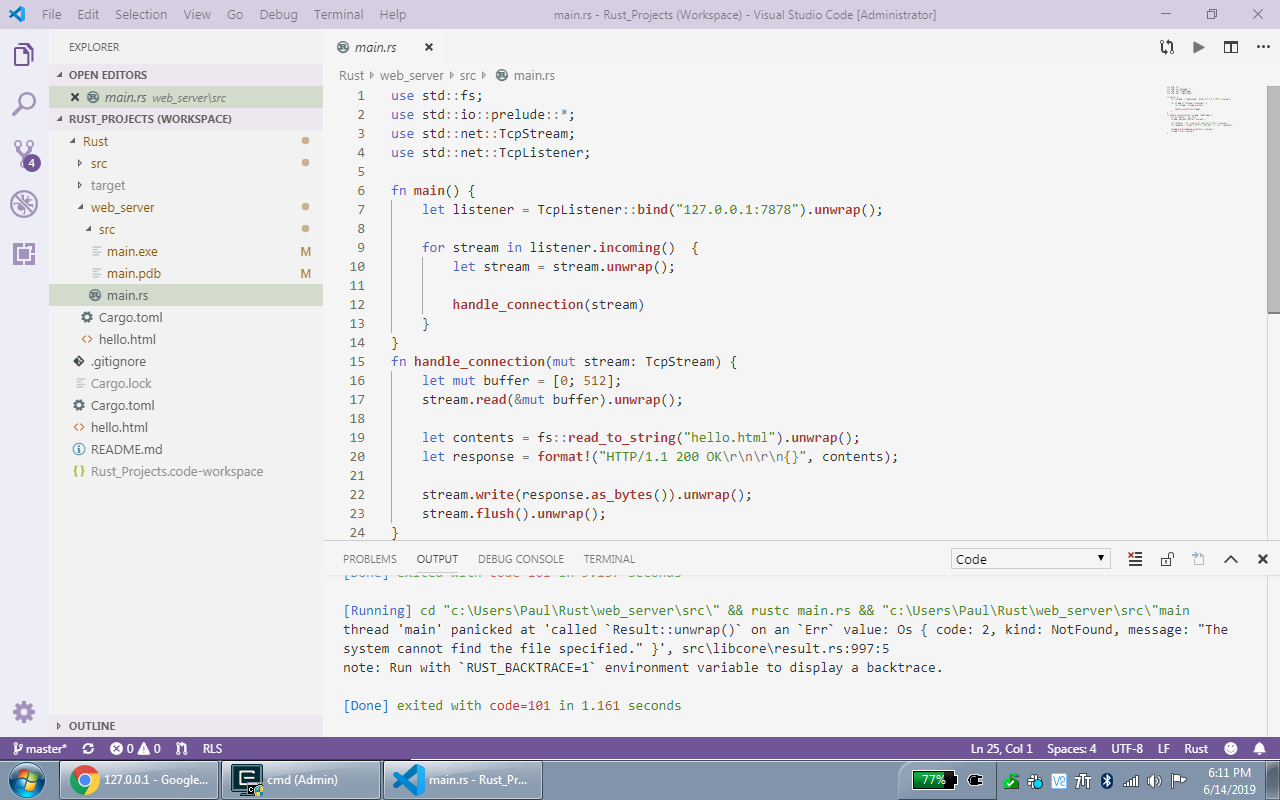Switch to Chrome in the Windows taskbar
This screenshot has height=800, width=1280.
[139, 780]
